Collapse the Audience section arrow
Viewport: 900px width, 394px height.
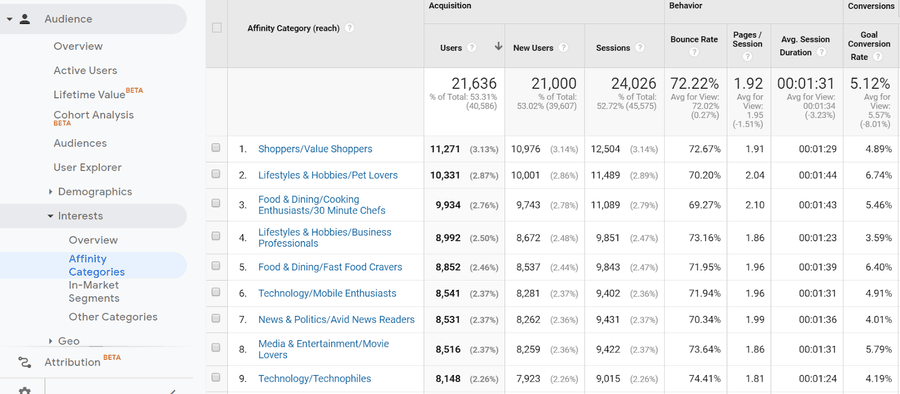[9, 19]
